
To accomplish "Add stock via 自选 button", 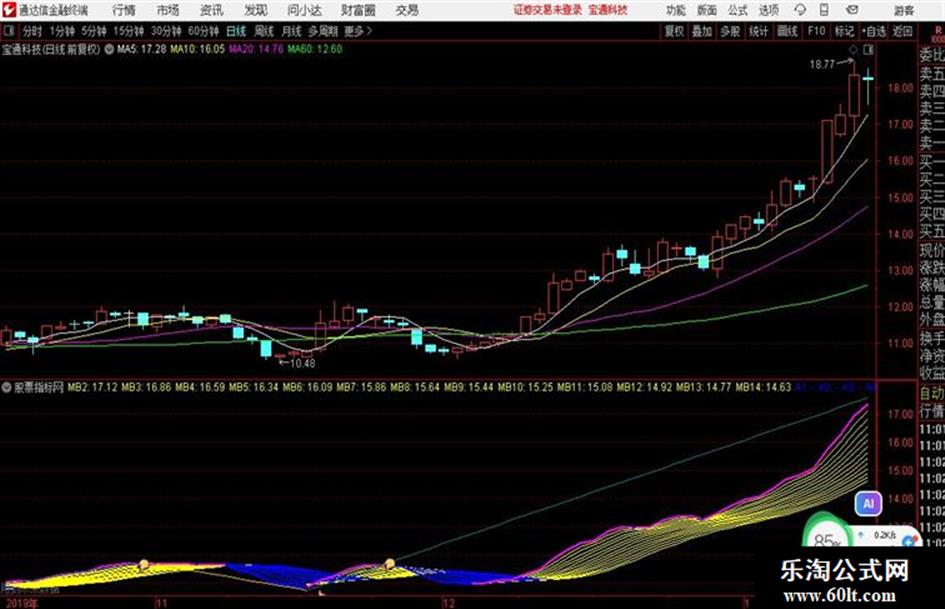I will click(874, 31).
